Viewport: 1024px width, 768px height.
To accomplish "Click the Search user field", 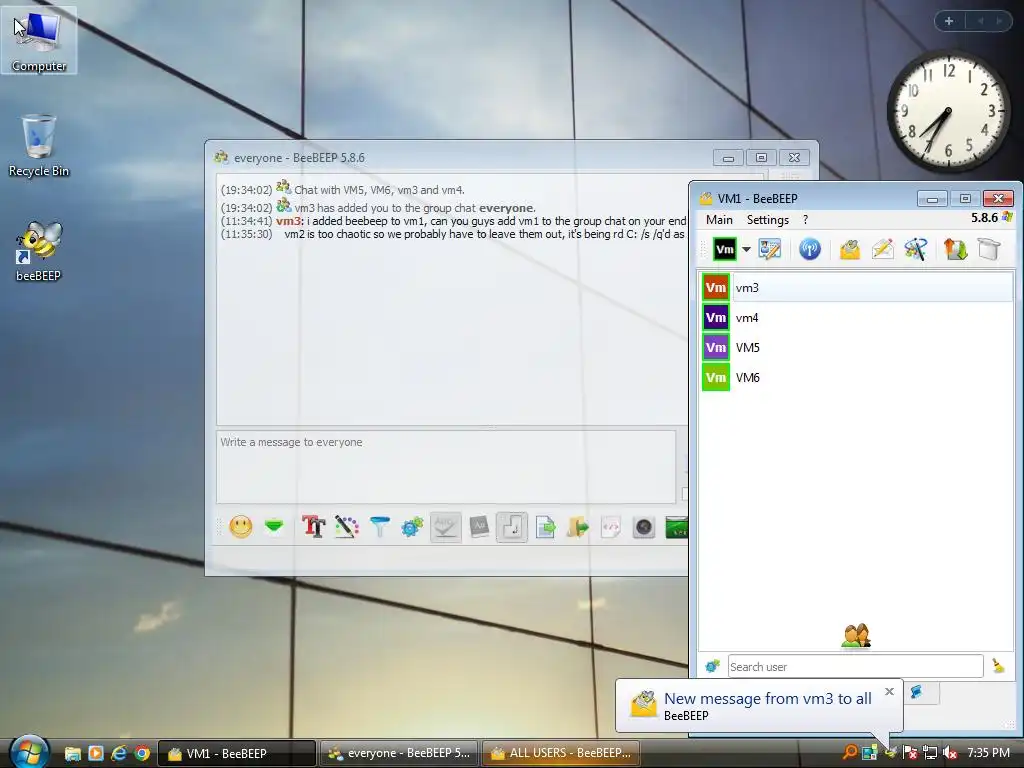I will click(x=856, y=667).
